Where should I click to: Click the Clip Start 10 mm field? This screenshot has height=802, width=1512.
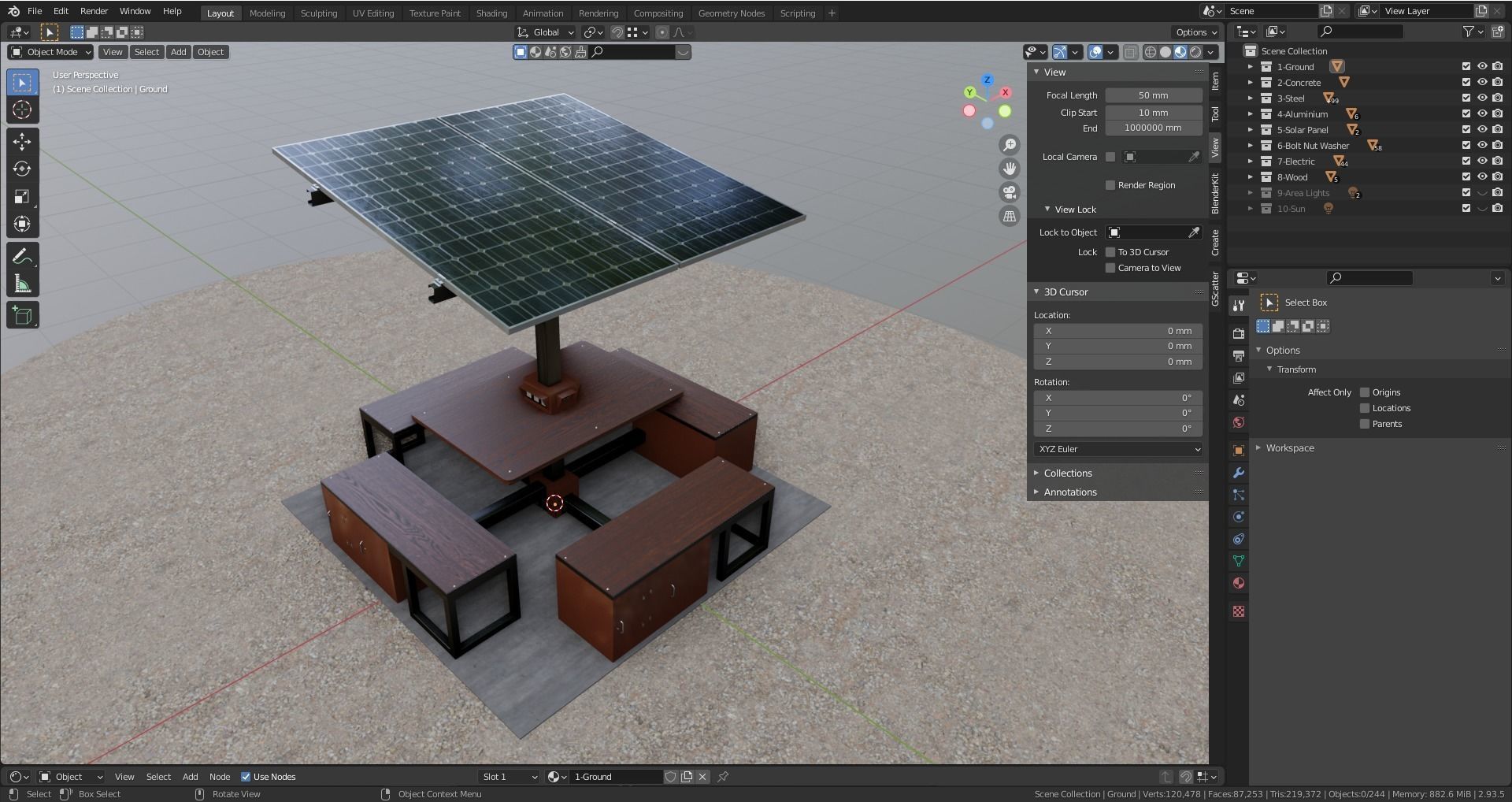coord(1154,113)
